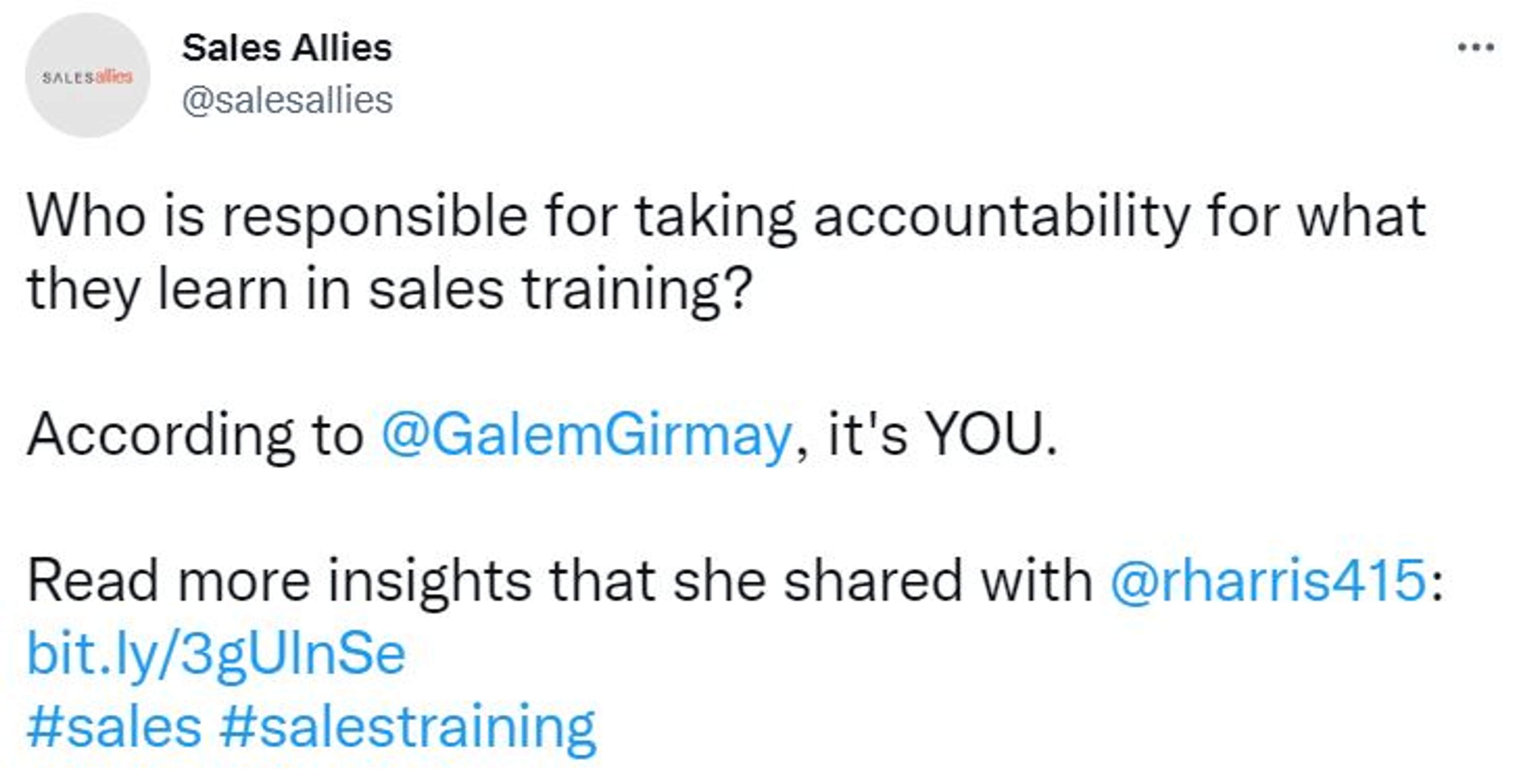This screenshot has height=784, width=1525.
Task: Click the 'Read more insights' sentence
Action: 278,580
